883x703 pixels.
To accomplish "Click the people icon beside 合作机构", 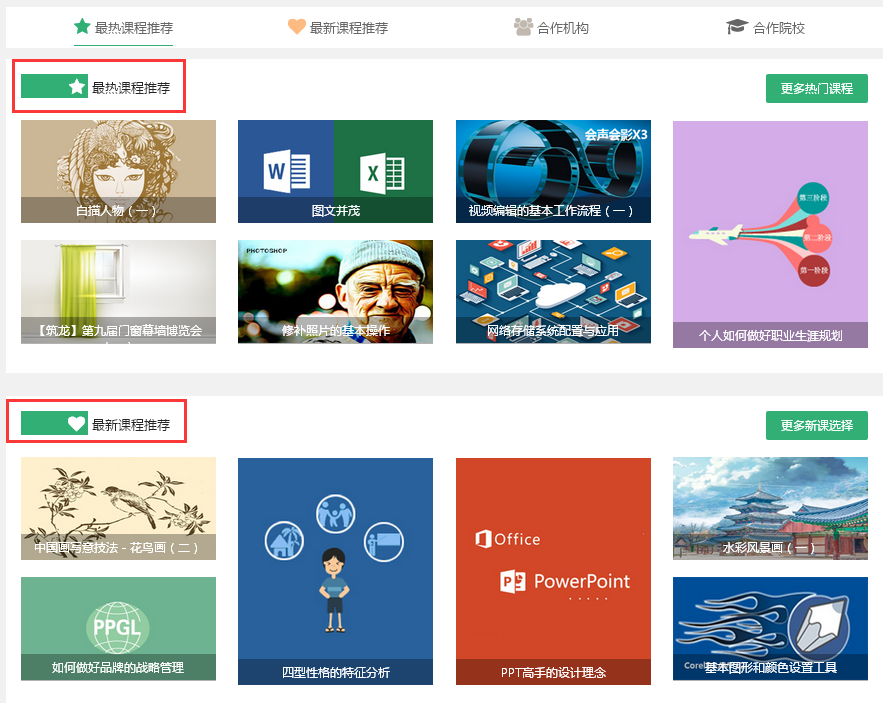I will click(523, 27).
